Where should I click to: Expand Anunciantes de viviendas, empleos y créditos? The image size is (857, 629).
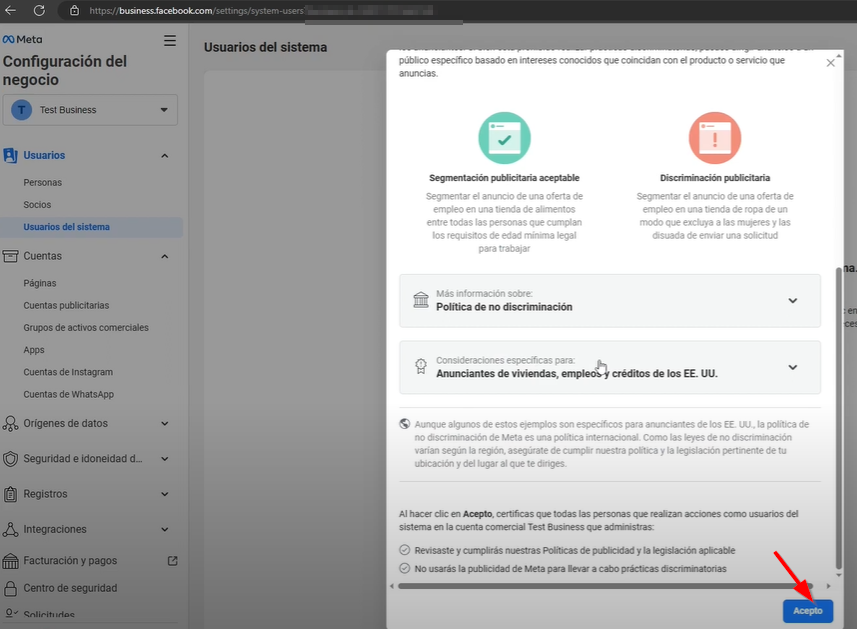610,367
